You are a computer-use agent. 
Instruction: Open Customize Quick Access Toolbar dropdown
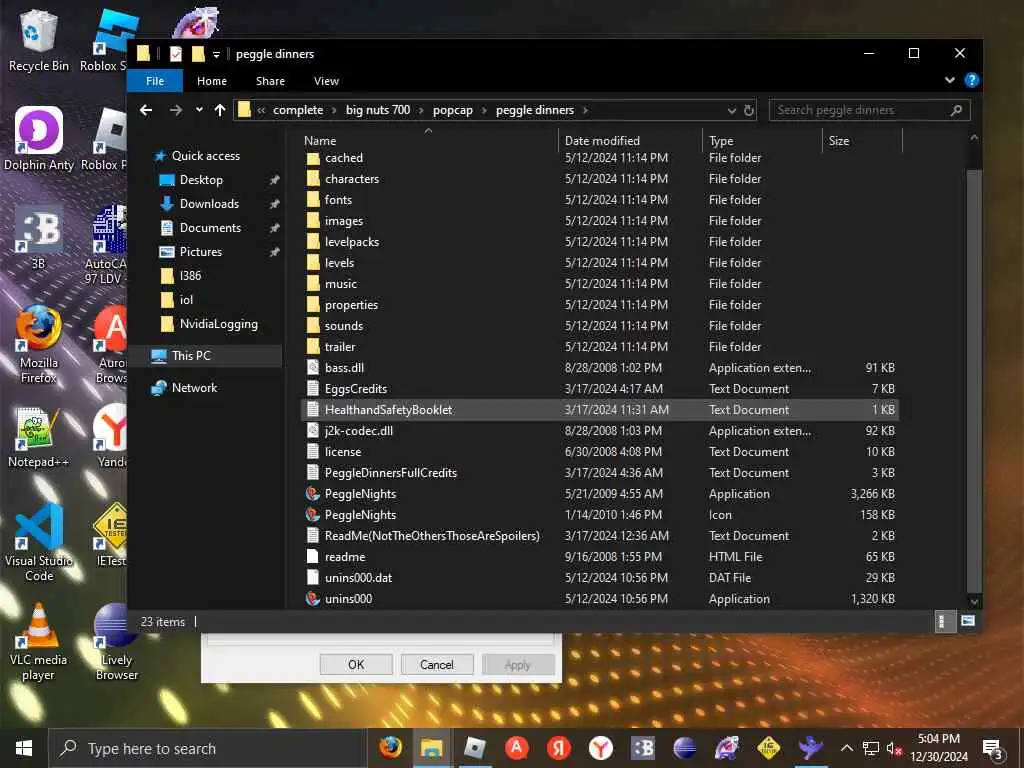pos(216,55)
